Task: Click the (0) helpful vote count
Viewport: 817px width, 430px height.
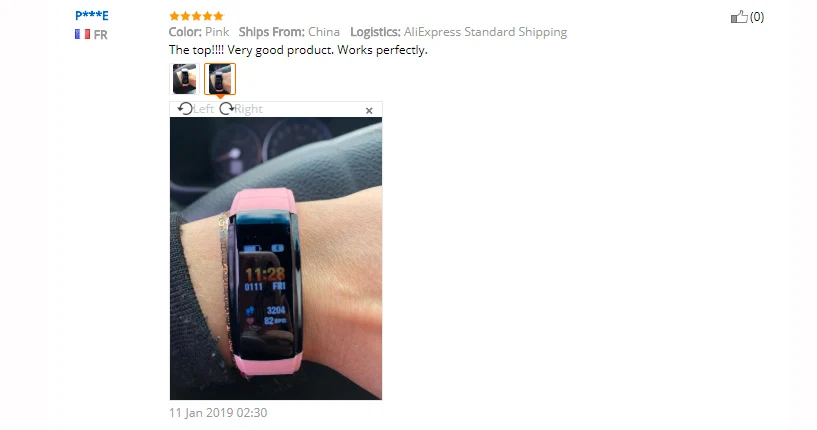Action: (757, 17)
